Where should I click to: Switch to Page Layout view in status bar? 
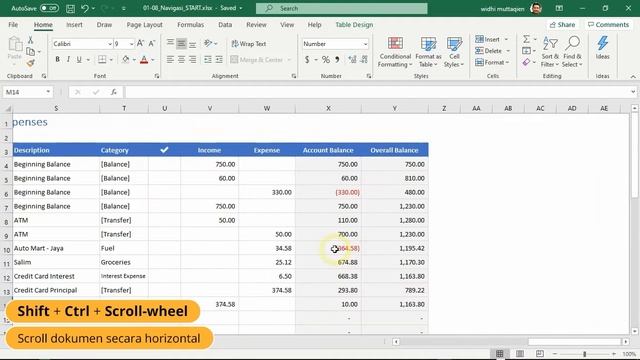(x=520, y=353)
